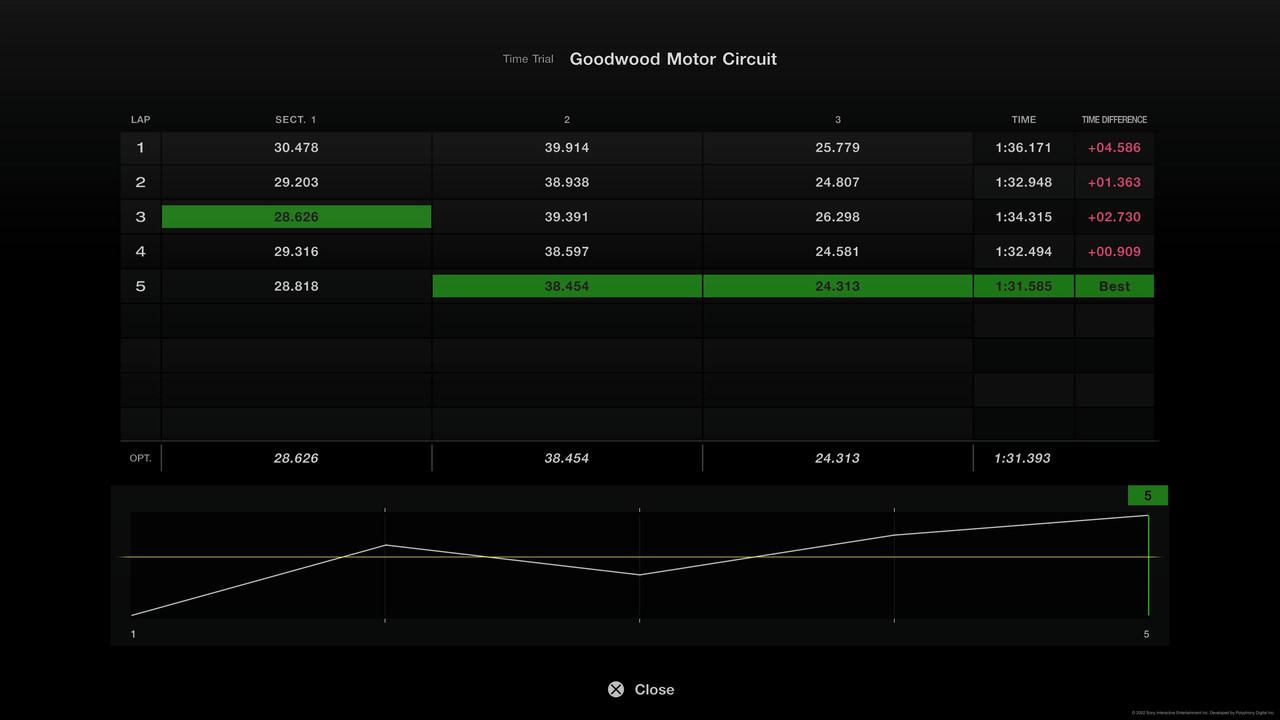This screenshot has height=720, width=1280.
Task: Click lap 1 sector 1 time 30.478
Action: tap(296, 147)
